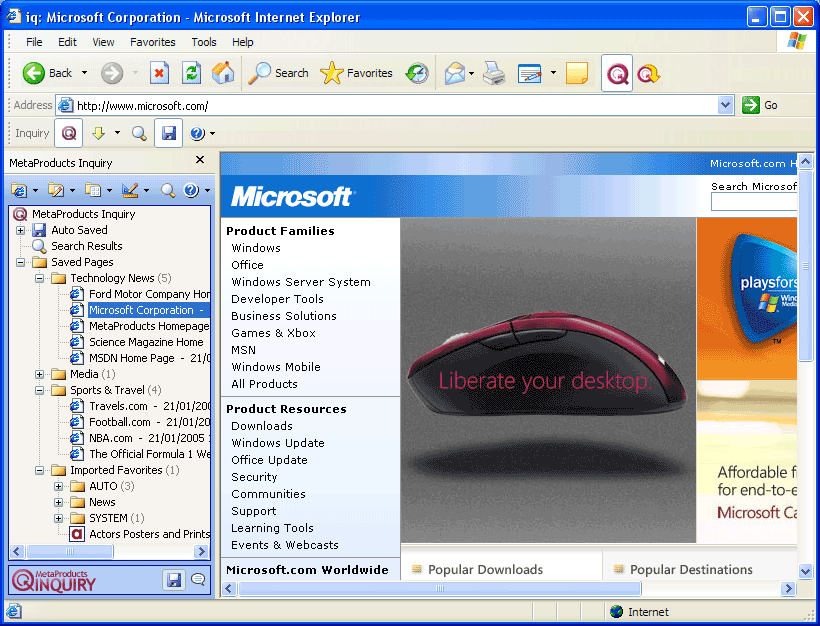This screenshot has width=820, height=626.
Task: Click the save icon beside Inquiry logo
Action: tap(174, 580)
